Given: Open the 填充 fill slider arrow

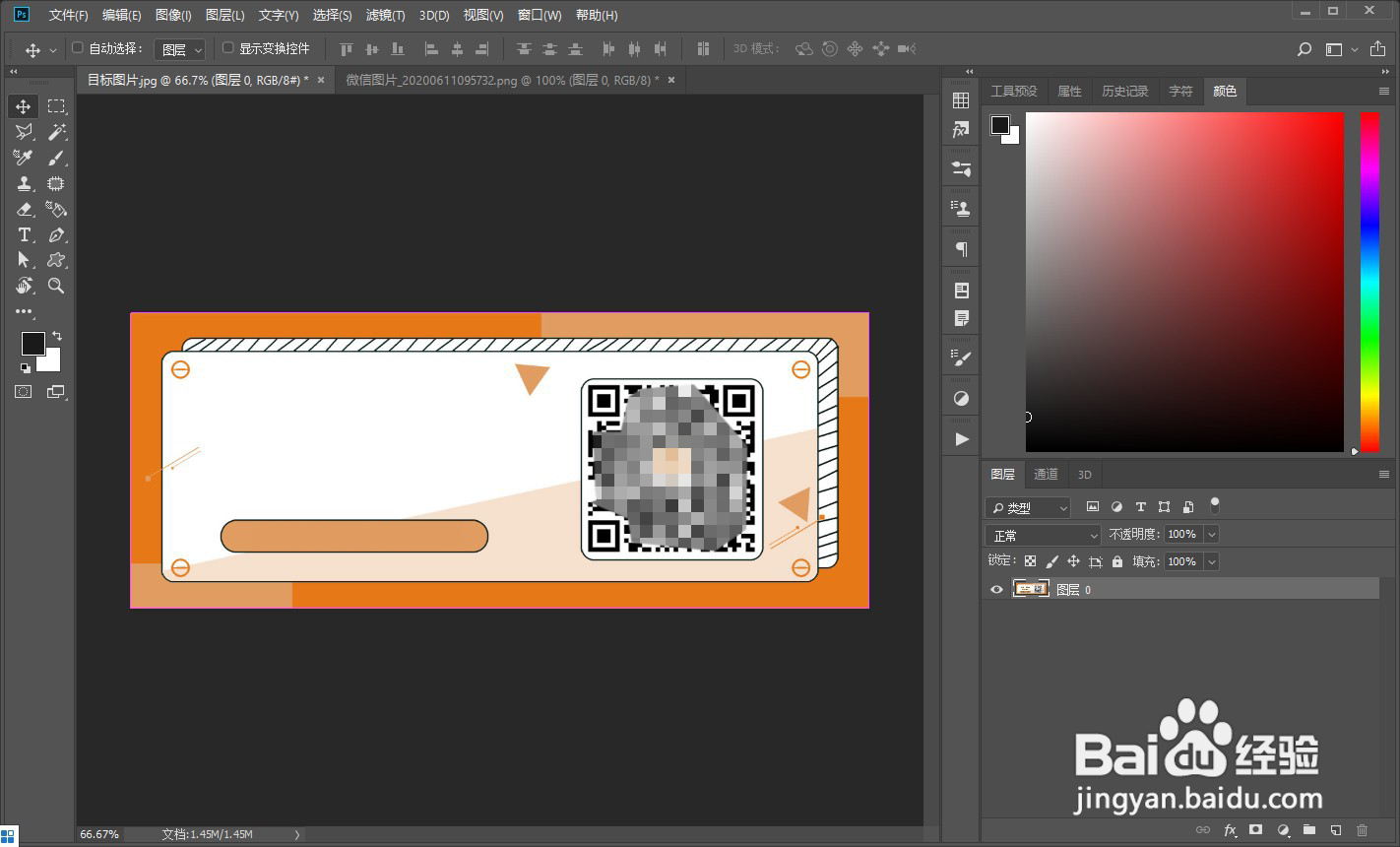Looking at the screenshot, I should [1212, 561].
